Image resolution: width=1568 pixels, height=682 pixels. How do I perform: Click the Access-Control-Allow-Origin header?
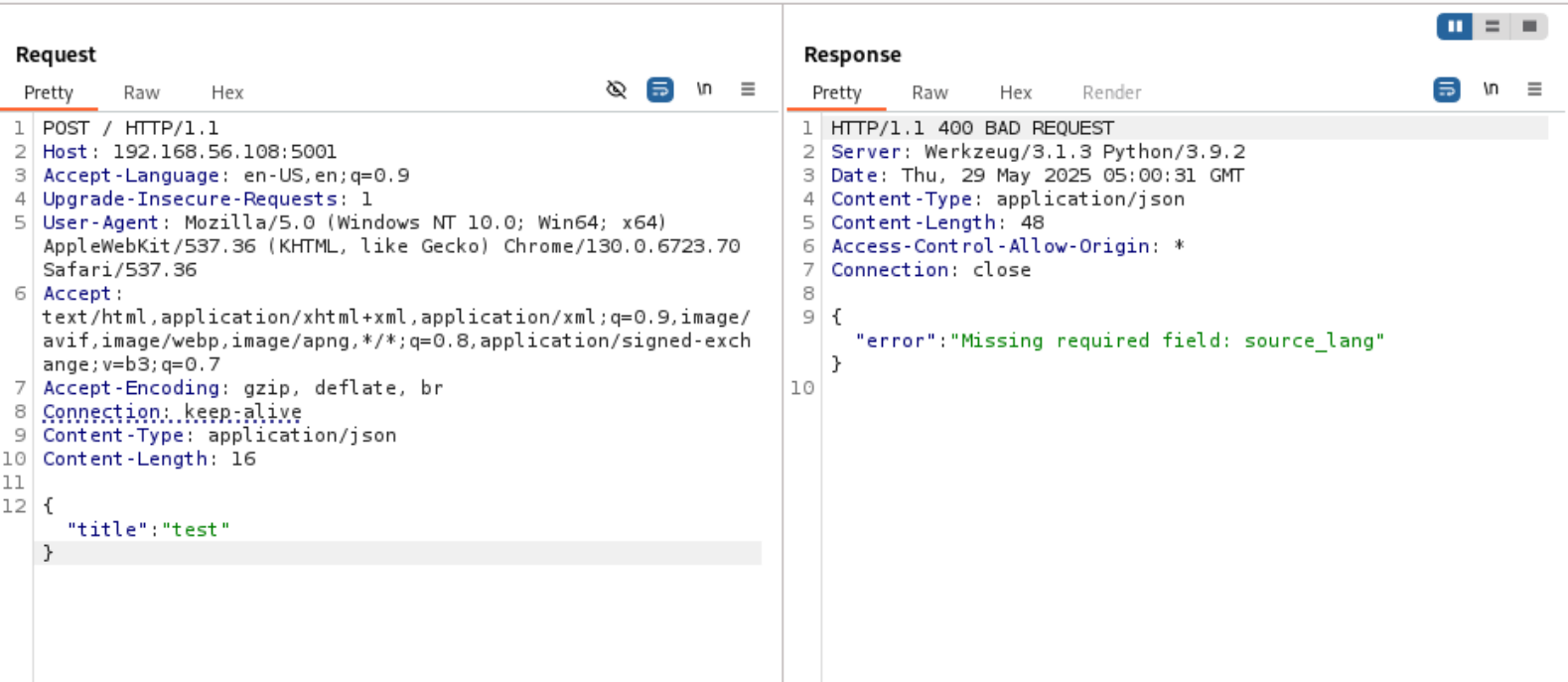pos(1008,246)
